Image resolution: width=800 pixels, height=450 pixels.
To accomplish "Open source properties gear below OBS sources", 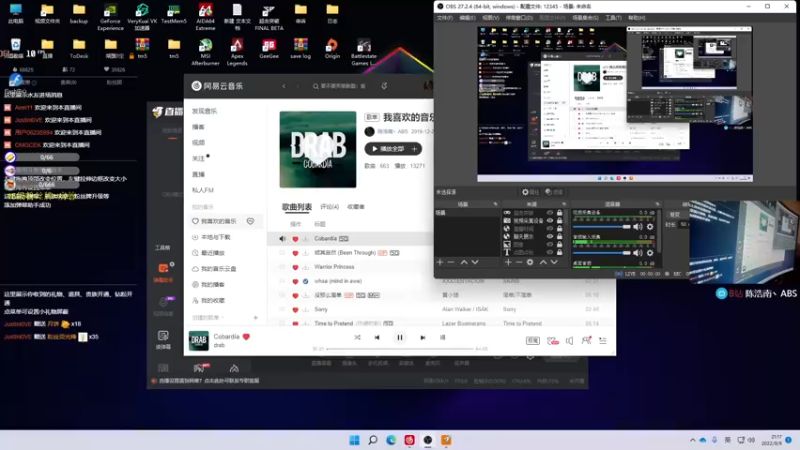I will [530, 262].
